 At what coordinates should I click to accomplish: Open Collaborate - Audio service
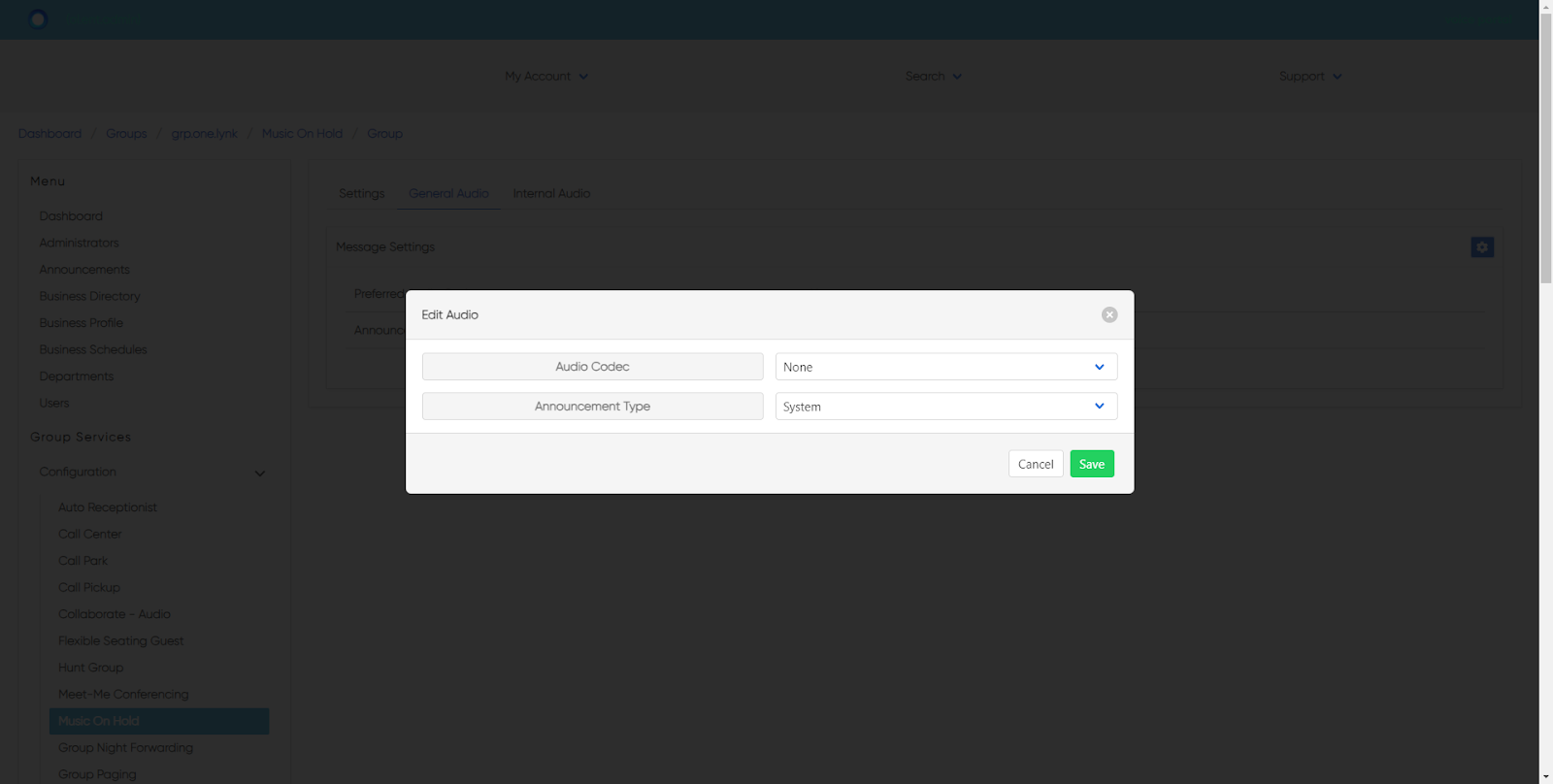coord(115,614)
